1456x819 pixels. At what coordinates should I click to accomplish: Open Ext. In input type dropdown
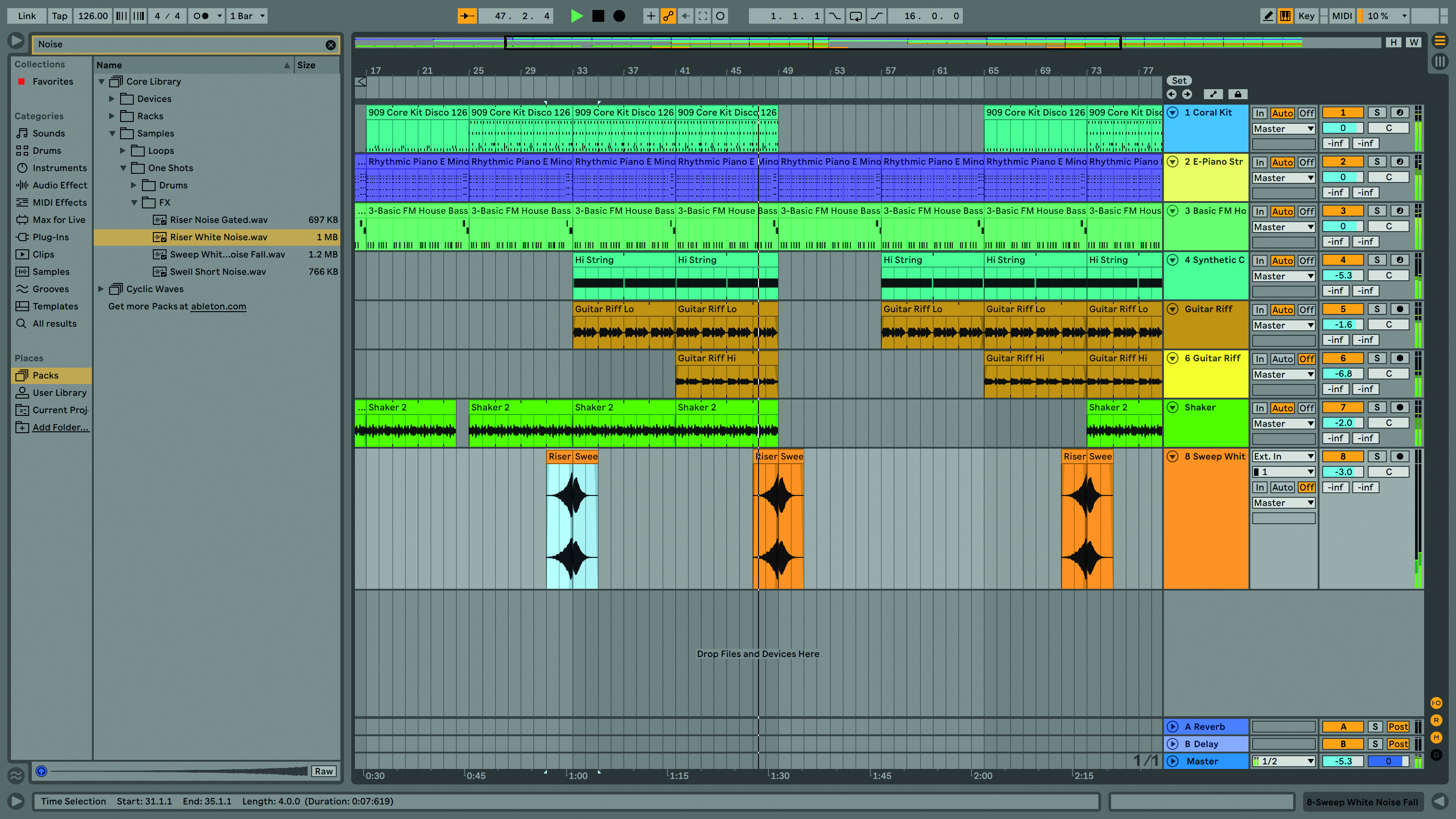pos(1284,457)
